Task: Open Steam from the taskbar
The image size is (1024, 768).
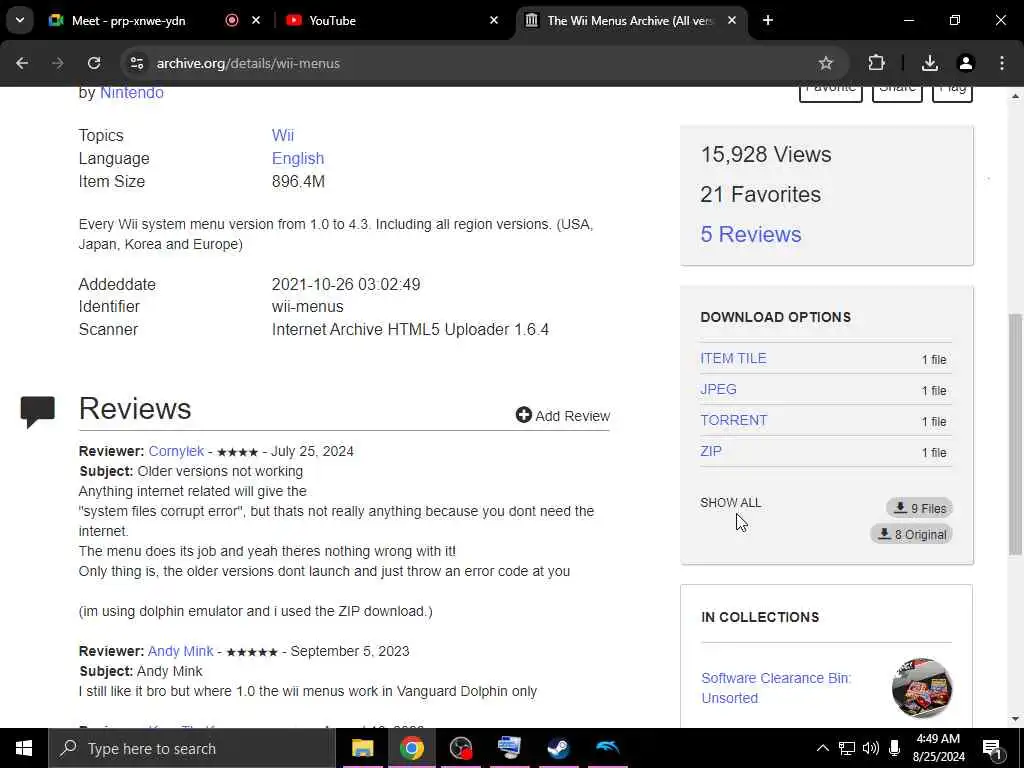Action: tap(558, 748)
